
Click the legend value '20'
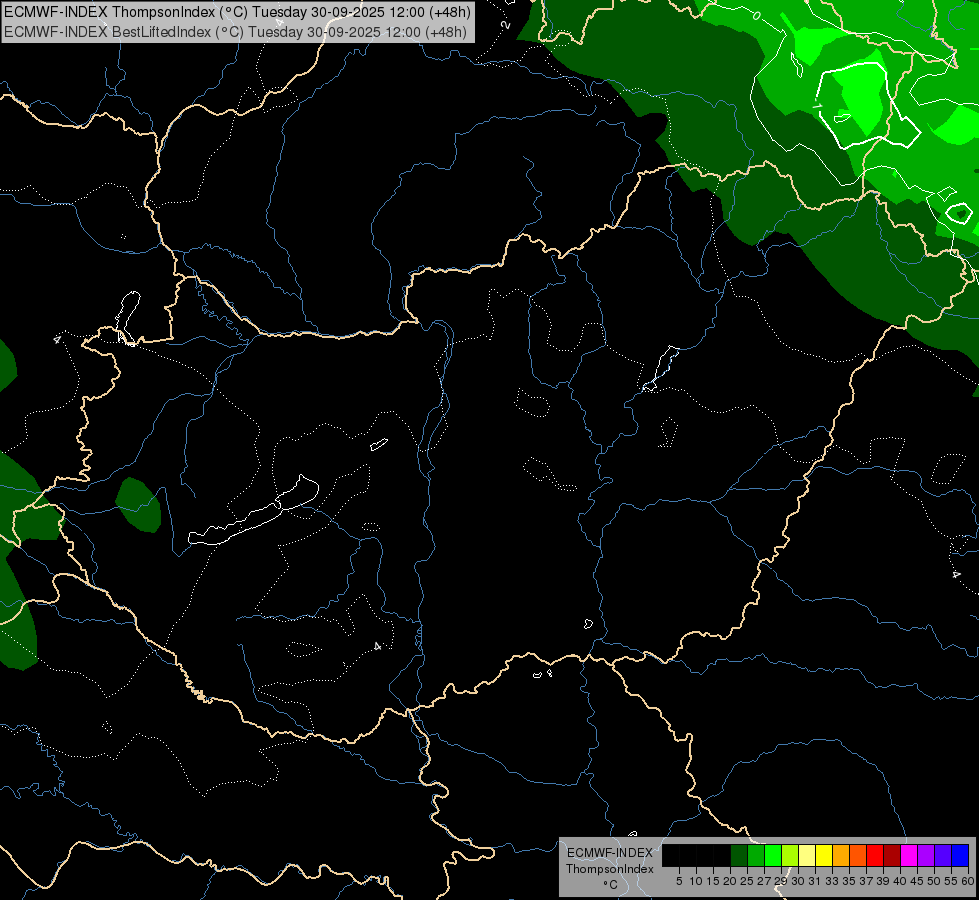coord(730,881)
